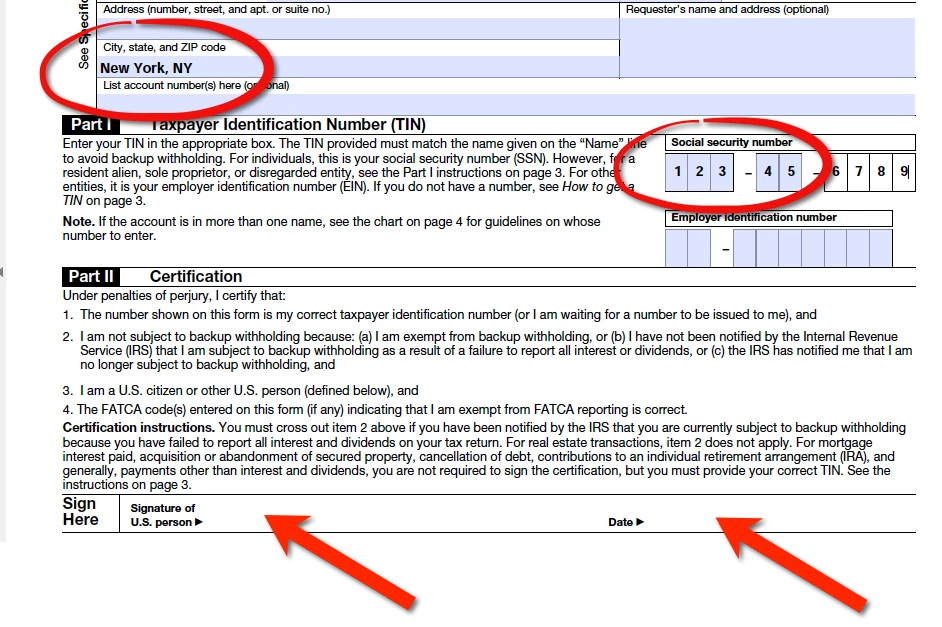
Task: Click the 'Employer identification number' label
Action: (x=753, y=217)
